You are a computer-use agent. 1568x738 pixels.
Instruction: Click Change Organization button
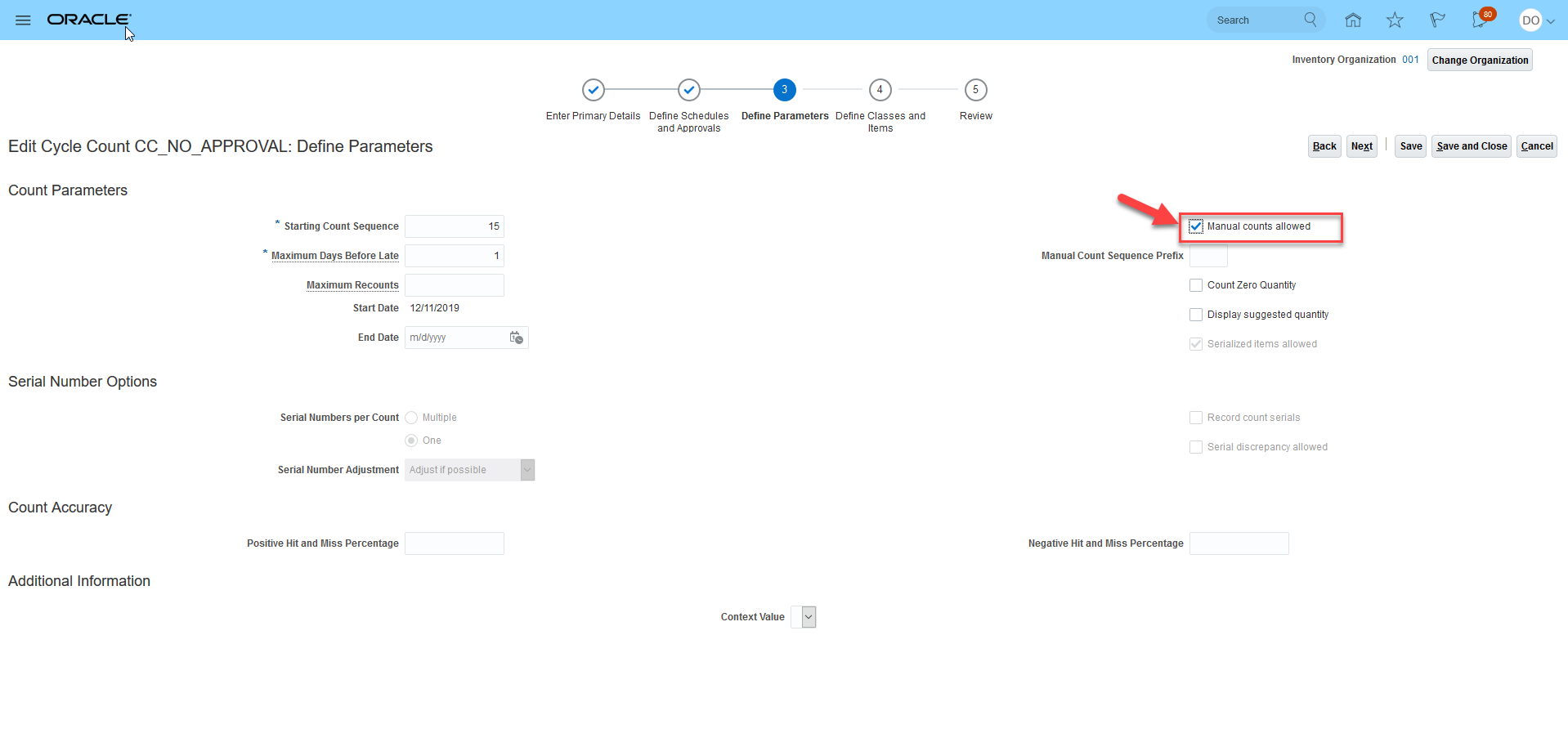[1480, 60]
